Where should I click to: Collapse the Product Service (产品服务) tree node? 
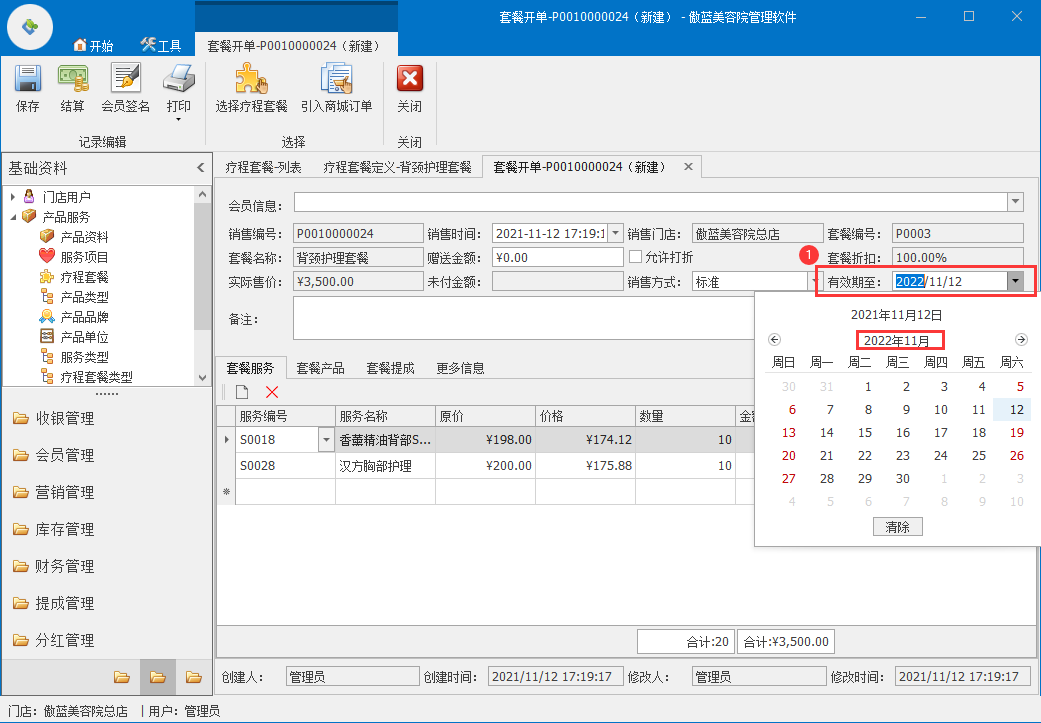[13, 217]
